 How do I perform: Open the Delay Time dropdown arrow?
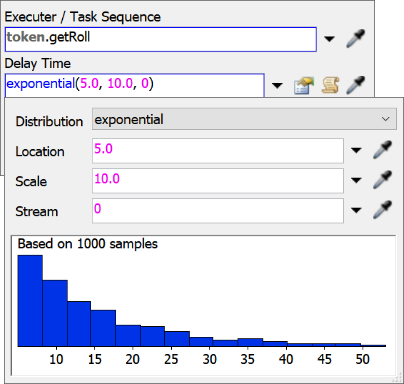[x=277, y=85]
